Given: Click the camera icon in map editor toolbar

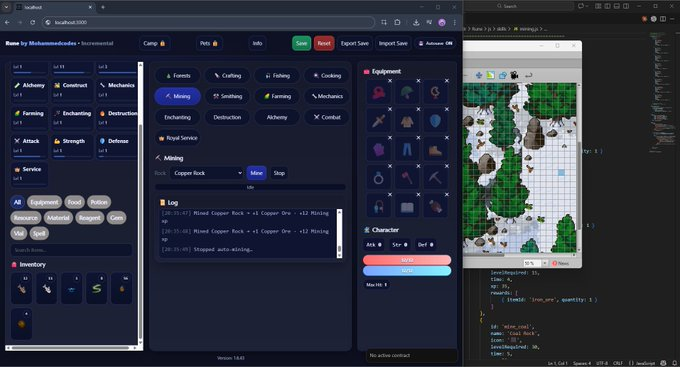Looking at the screenshot, I should [514, 75].
